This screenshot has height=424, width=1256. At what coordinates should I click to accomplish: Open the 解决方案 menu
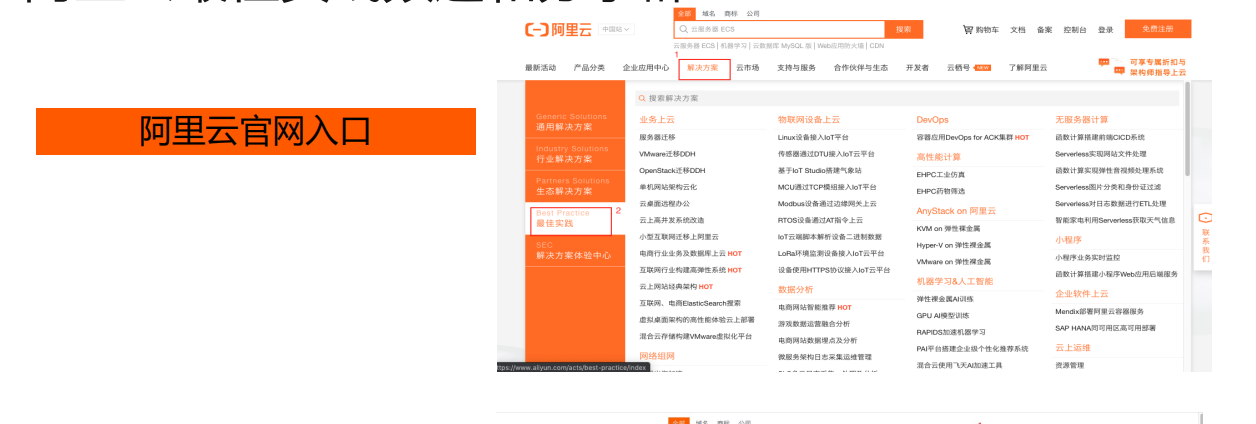tap(703, 68)
